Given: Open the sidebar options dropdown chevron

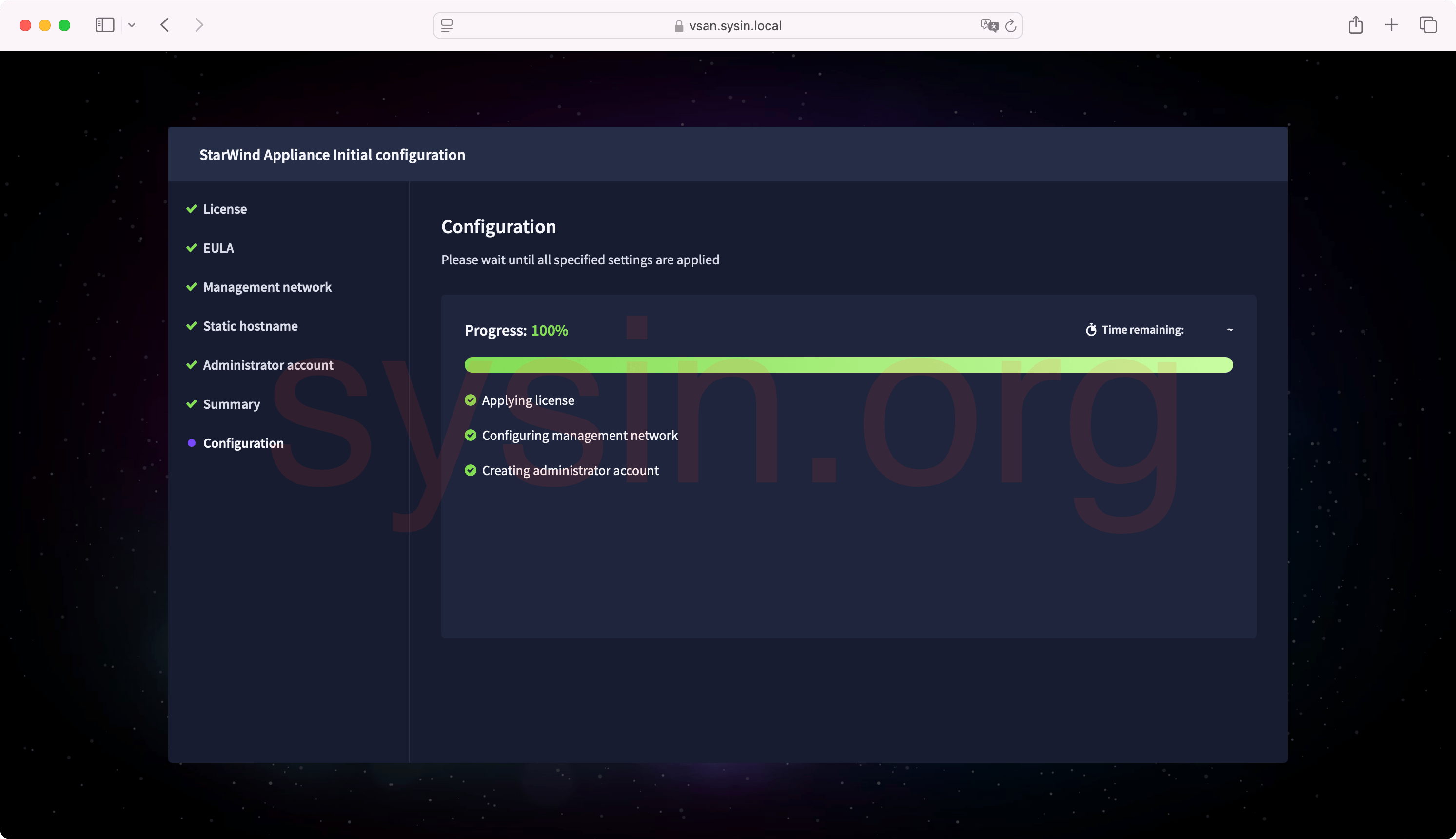Looking at the screenshot, I should pyautogui.click(x=132, y=25).
